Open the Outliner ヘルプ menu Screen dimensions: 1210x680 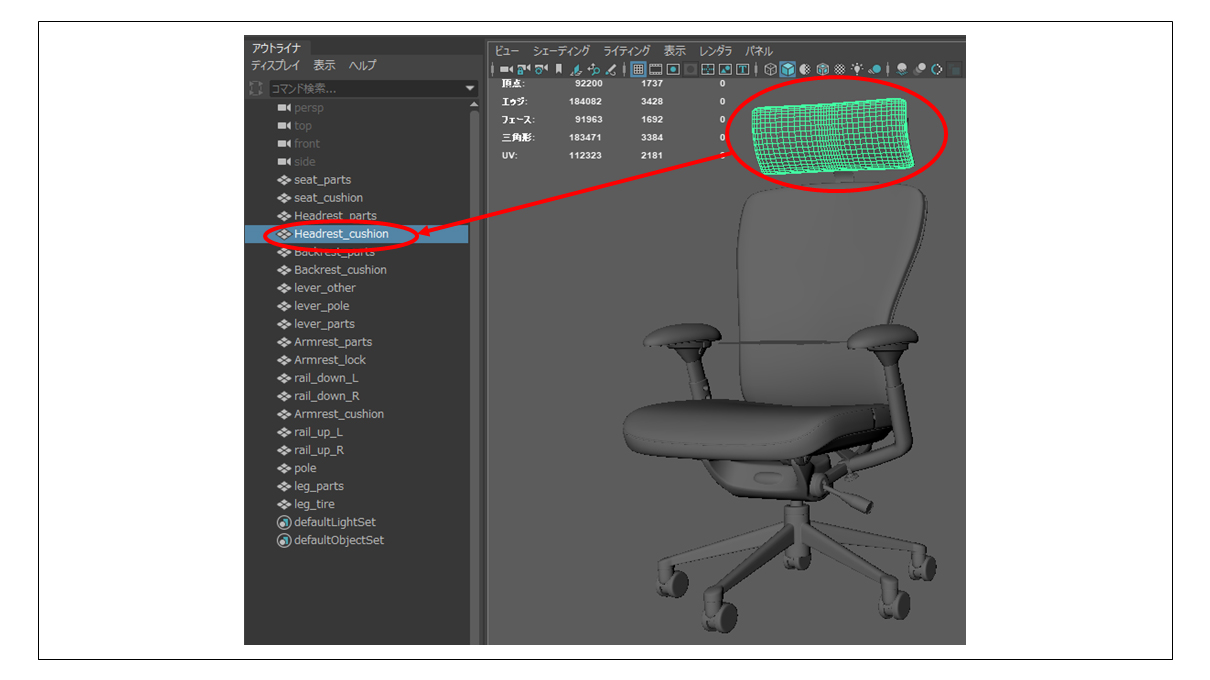pos(362,65)
